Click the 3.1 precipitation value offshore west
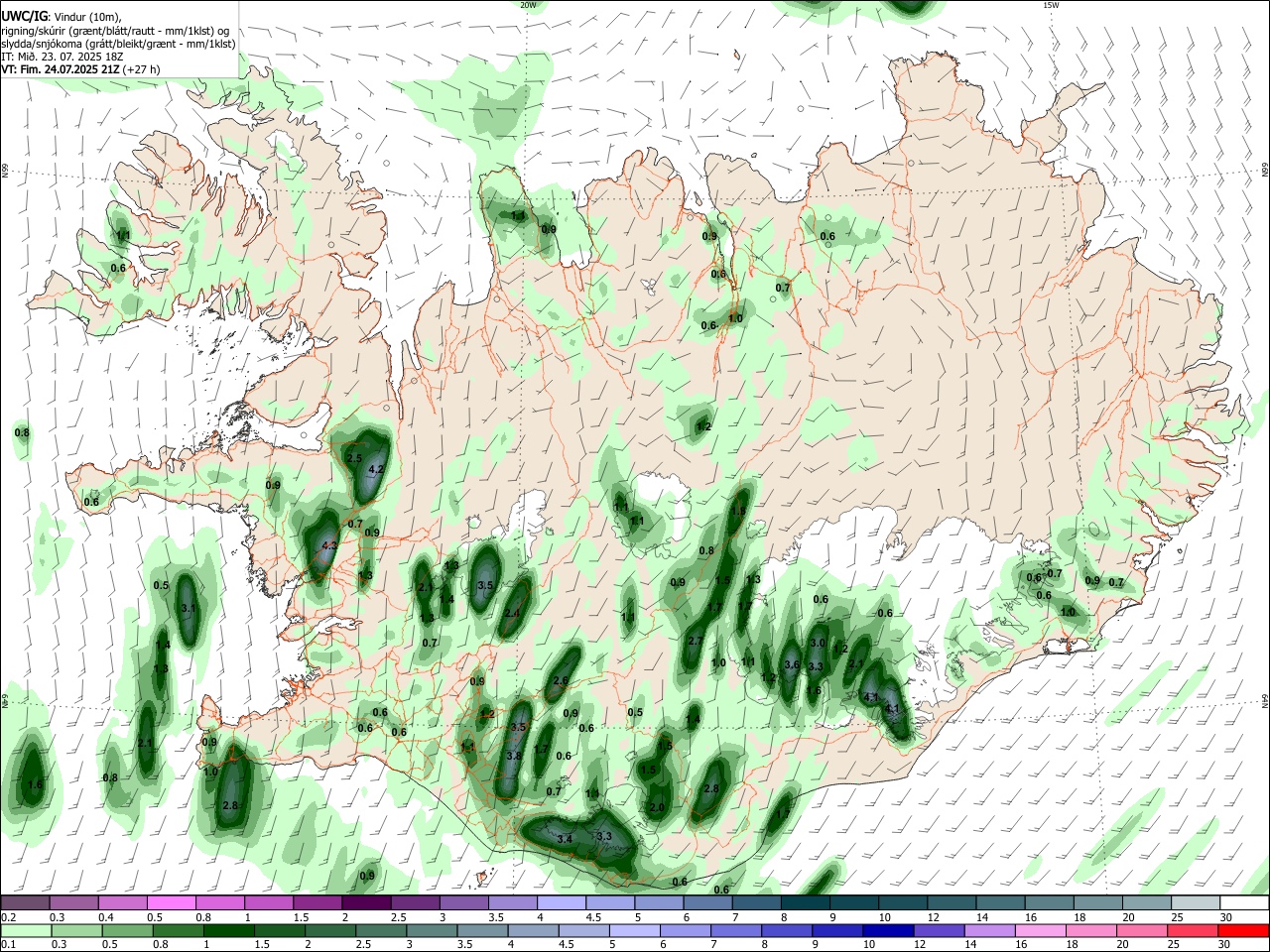The height and width of the screenshot is (952, 1270). point(189,608)
